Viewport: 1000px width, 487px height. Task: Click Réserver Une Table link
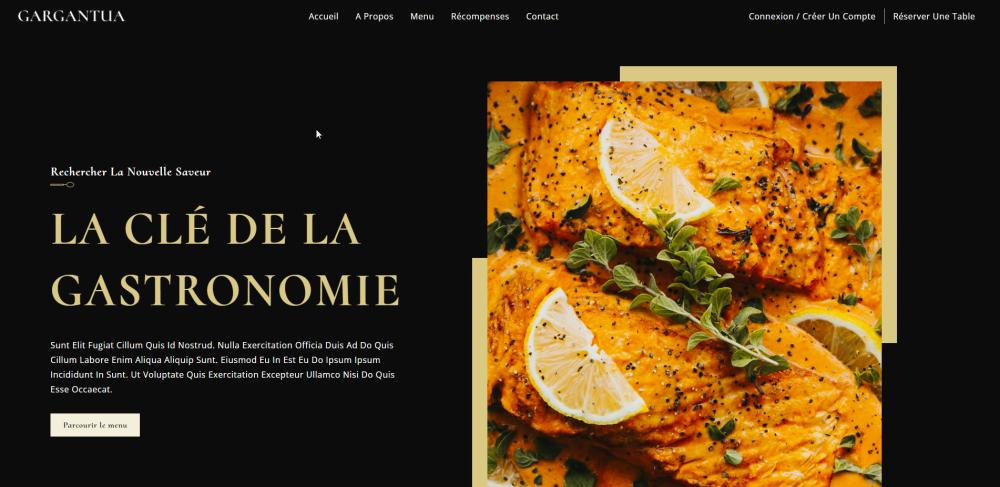[x=934, y=17]
